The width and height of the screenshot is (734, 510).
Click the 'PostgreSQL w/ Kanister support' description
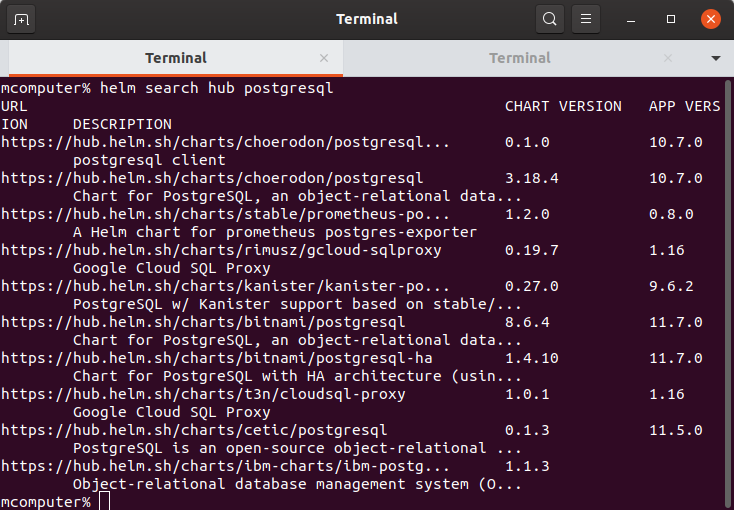297,304
